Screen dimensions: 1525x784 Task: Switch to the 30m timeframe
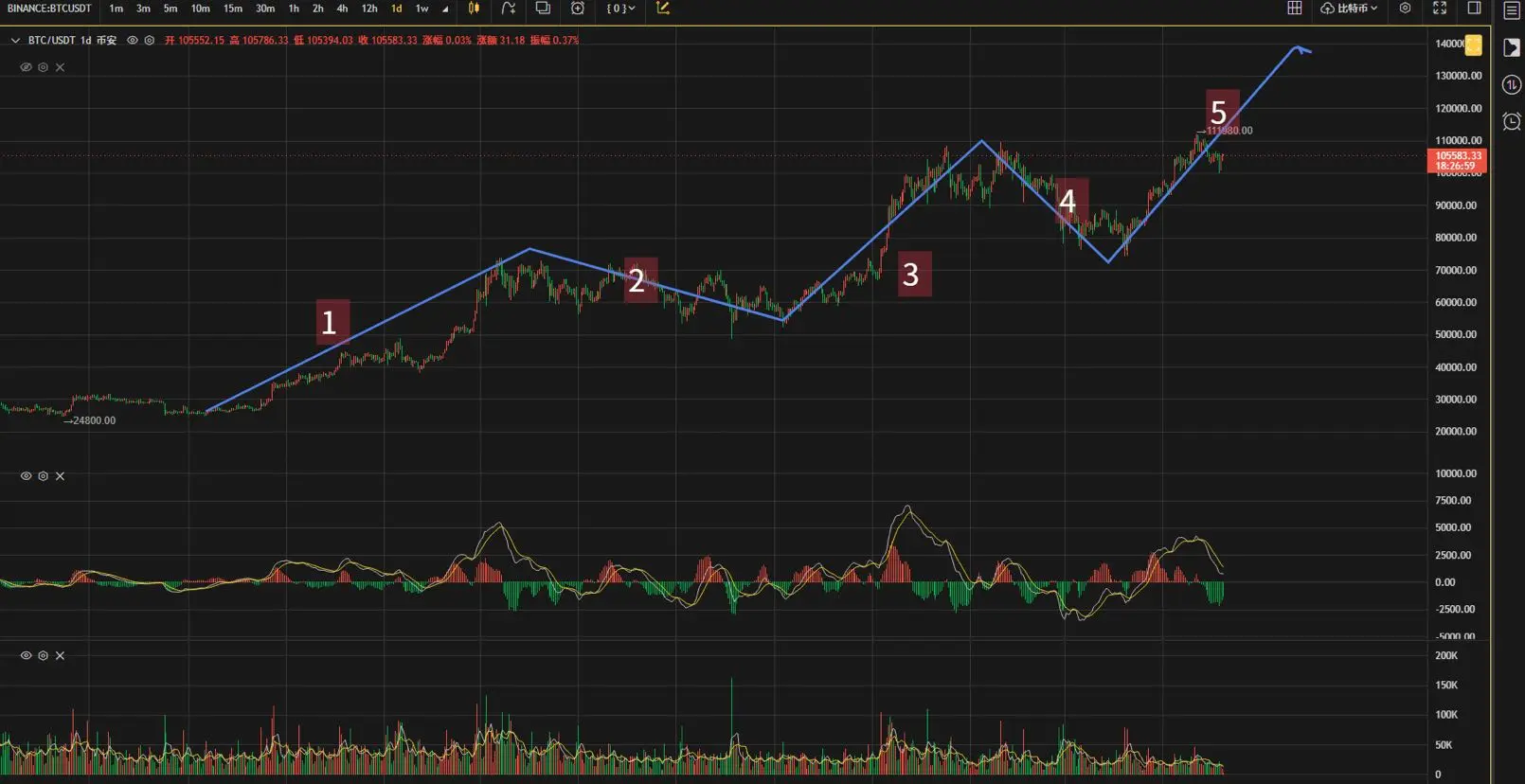pos(265,9)
